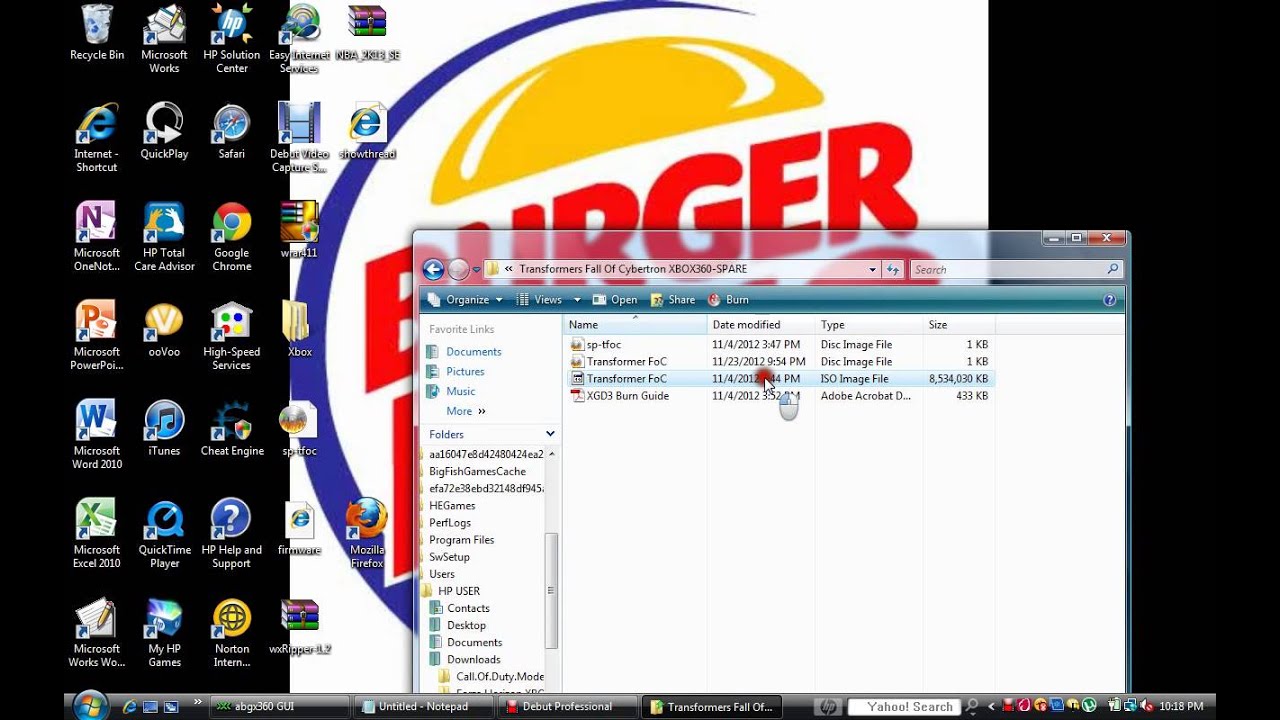Screen dimensions: 1280x720
Task: Select Downloads in the folder tree
Action: click(473, 660)
